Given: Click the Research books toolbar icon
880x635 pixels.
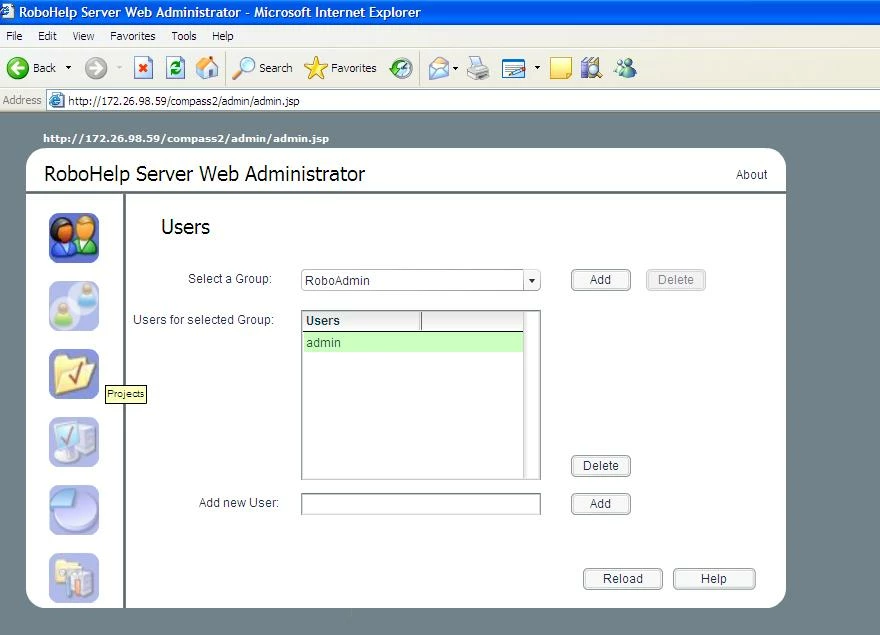Looking at the screenshot, I should click(x=592, y=68).
